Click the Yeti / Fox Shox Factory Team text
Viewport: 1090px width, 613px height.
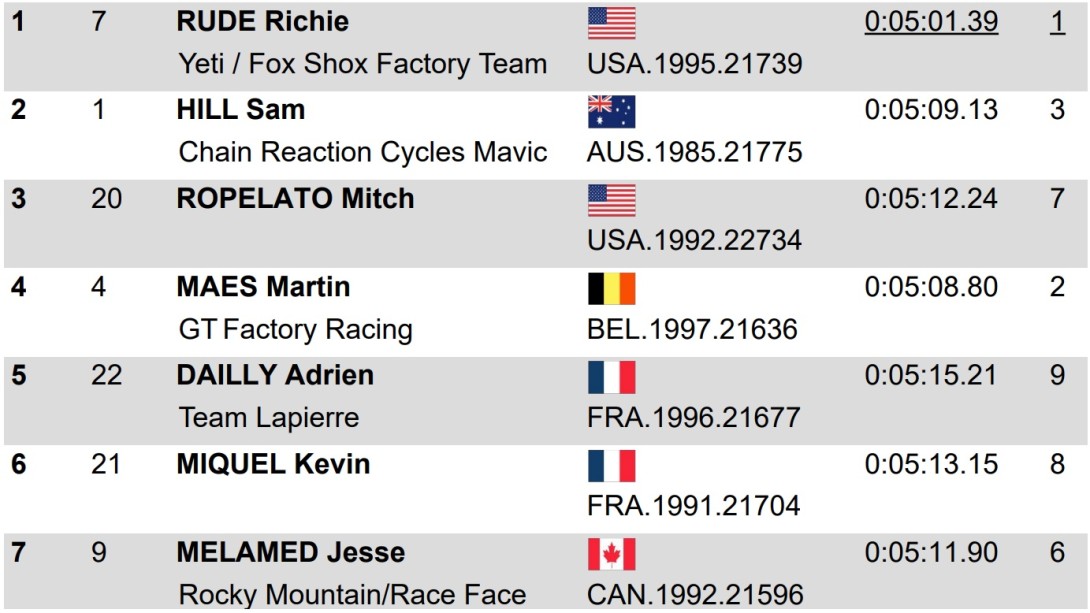click(363, 64)
